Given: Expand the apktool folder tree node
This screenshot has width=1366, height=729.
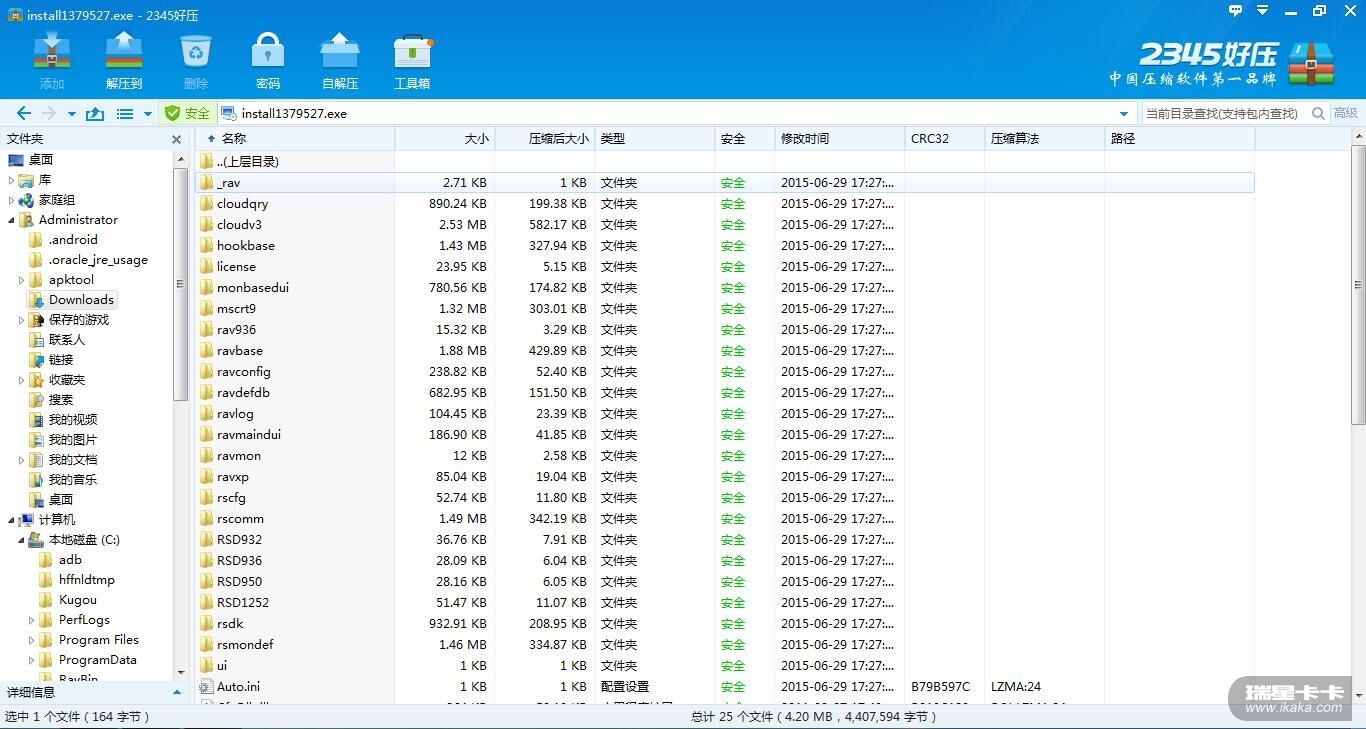Looking at the screenshot, I should (22, 280).
